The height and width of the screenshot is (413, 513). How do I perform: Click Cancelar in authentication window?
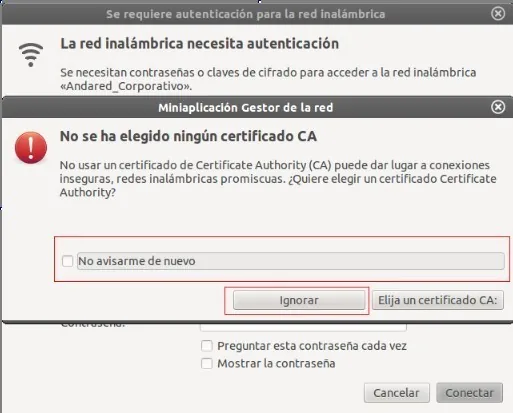(396, 393)
